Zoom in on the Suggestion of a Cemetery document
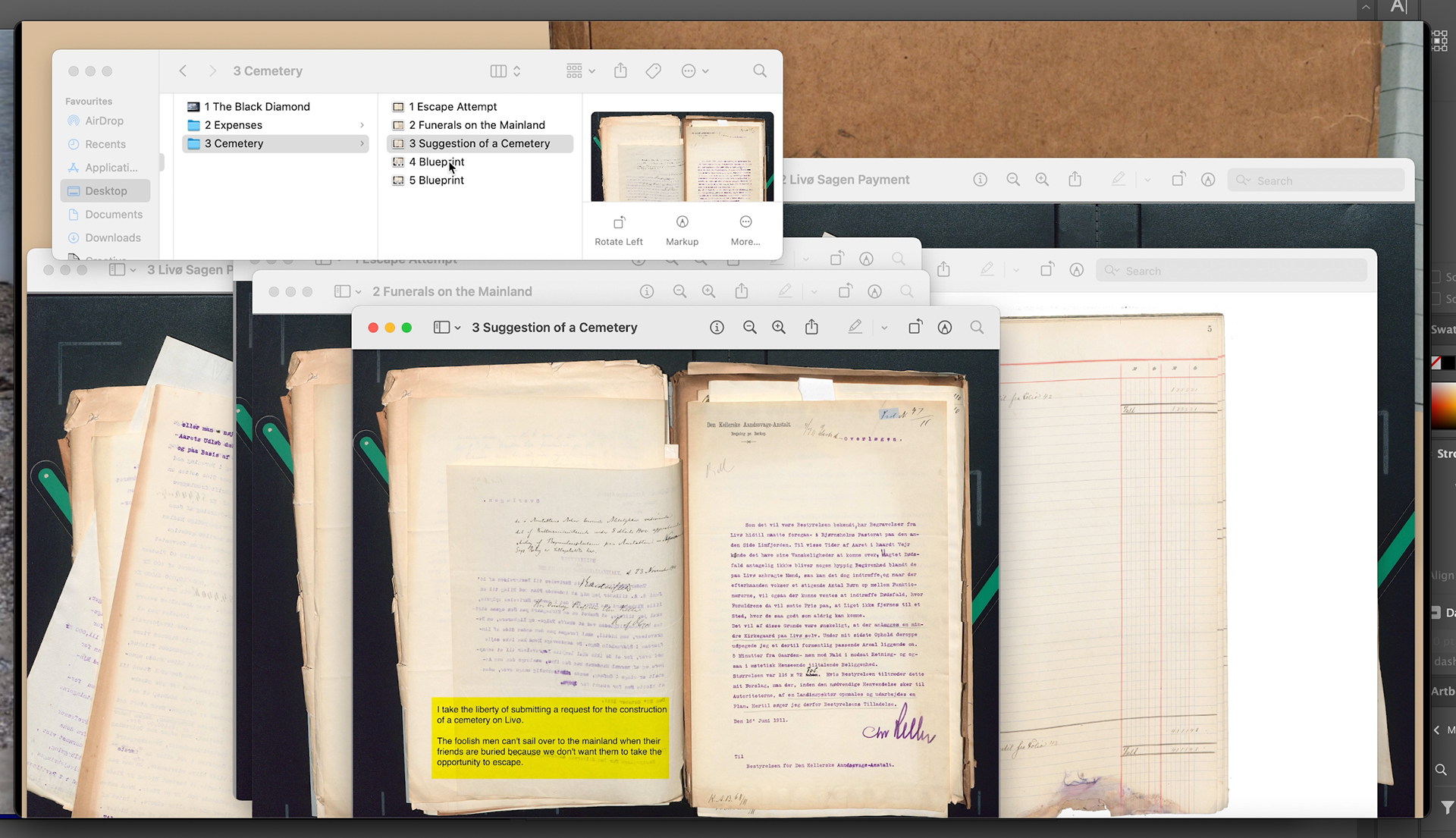 [x=779, y=328]
